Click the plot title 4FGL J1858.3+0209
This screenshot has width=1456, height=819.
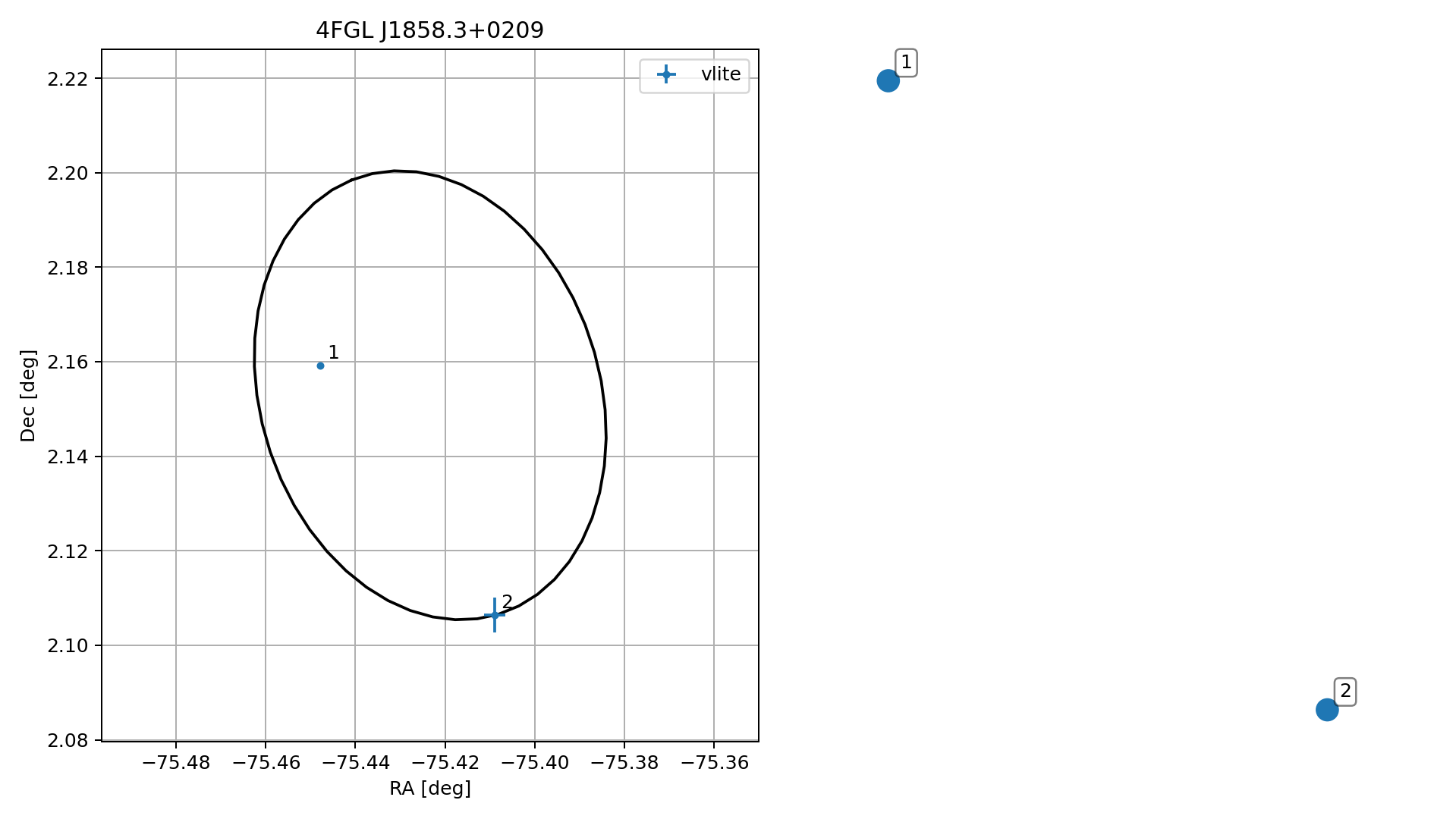coord(429,30)
